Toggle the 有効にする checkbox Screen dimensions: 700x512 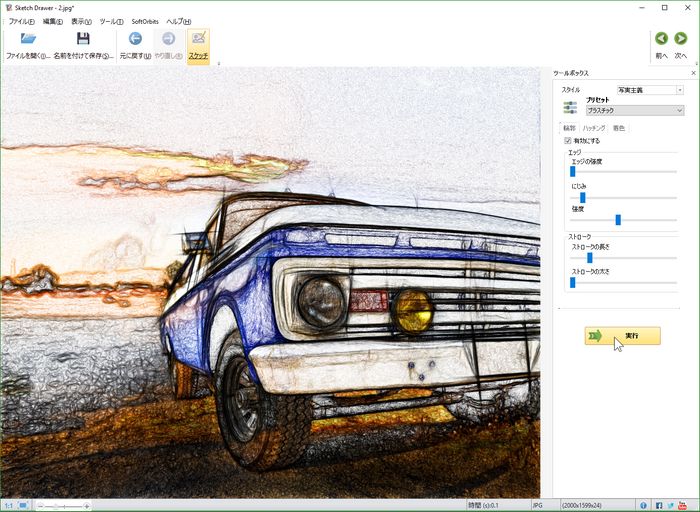tap(568, 141)
